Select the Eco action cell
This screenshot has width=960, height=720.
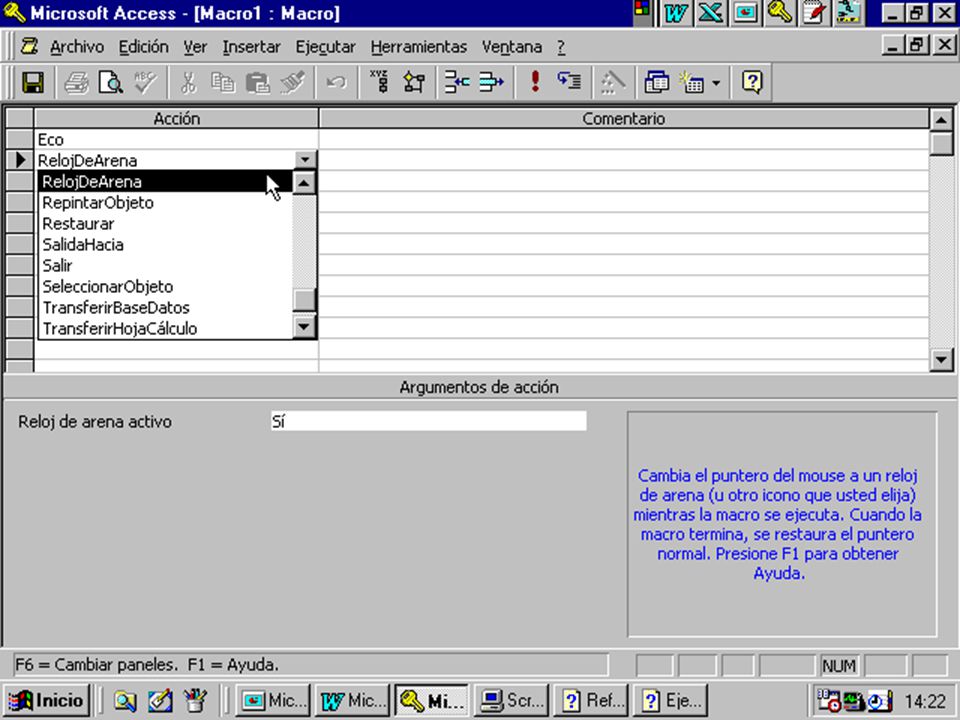pyautogui.click(x=176, y=140)
